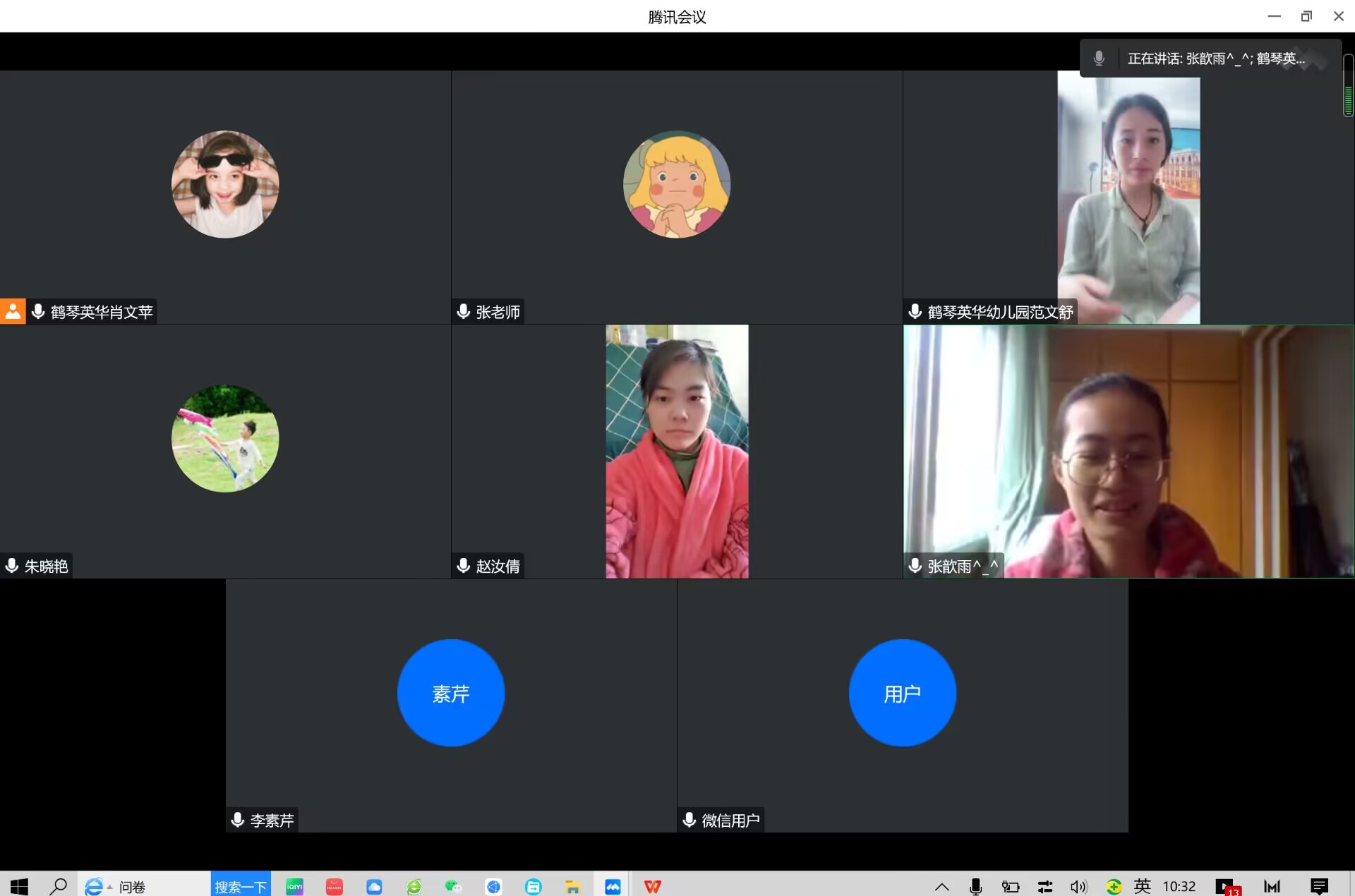The image size is (1355, 896).
Task: Click the battery power tray icon
Action: [x=1011, y=887]
